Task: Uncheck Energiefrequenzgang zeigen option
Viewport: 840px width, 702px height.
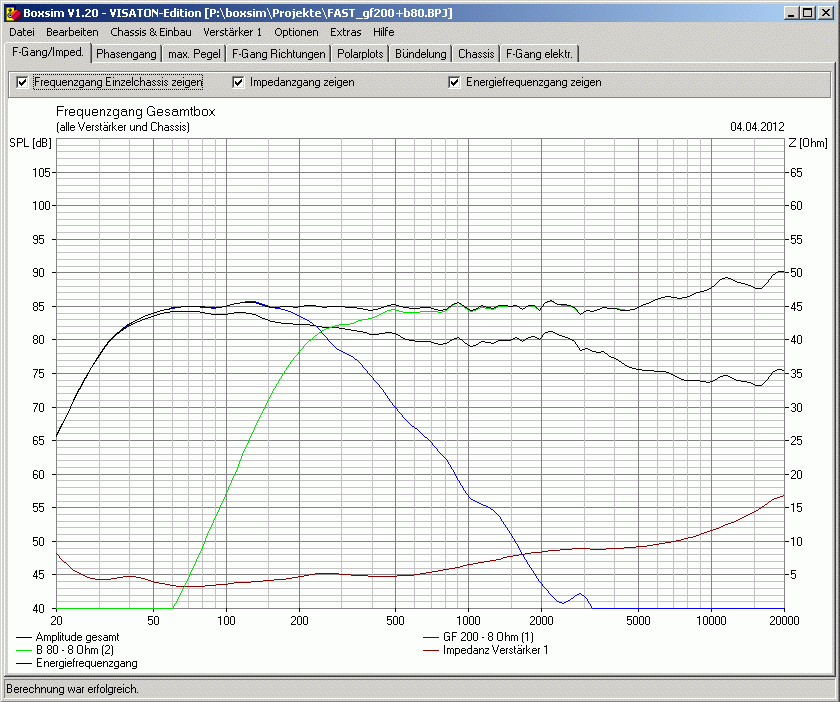Action: (455, 82)
